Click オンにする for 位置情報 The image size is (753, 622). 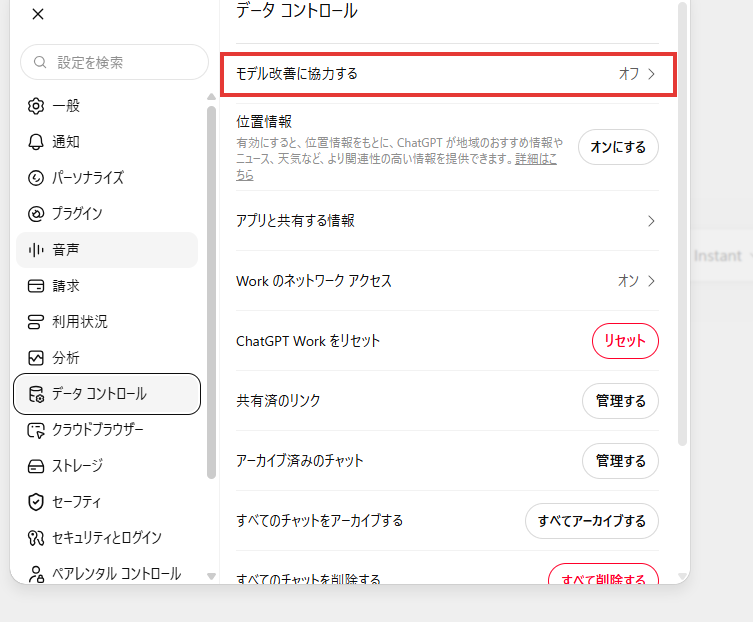click(618, 147)
